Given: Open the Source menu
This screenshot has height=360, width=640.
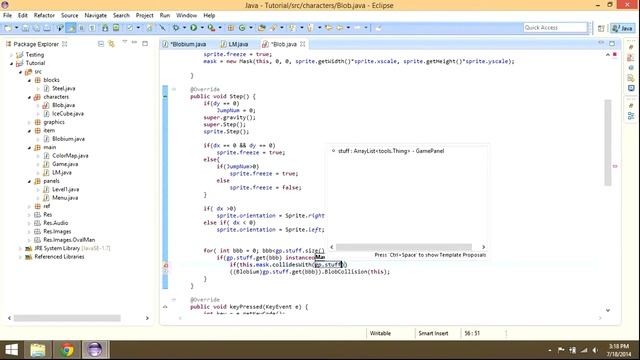Looking at the screenshot, I should coord(69,16).
